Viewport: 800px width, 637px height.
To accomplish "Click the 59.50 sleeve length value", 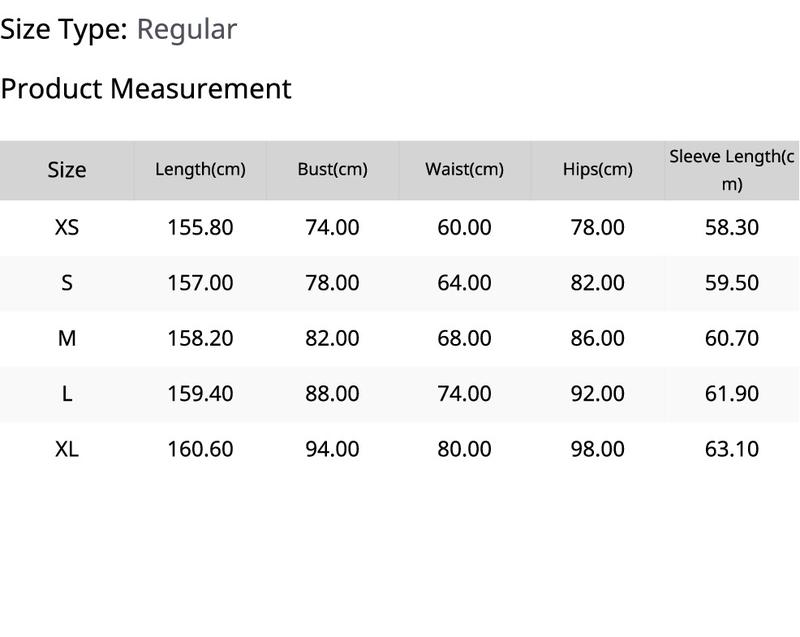I will click(x=732, y=283).
